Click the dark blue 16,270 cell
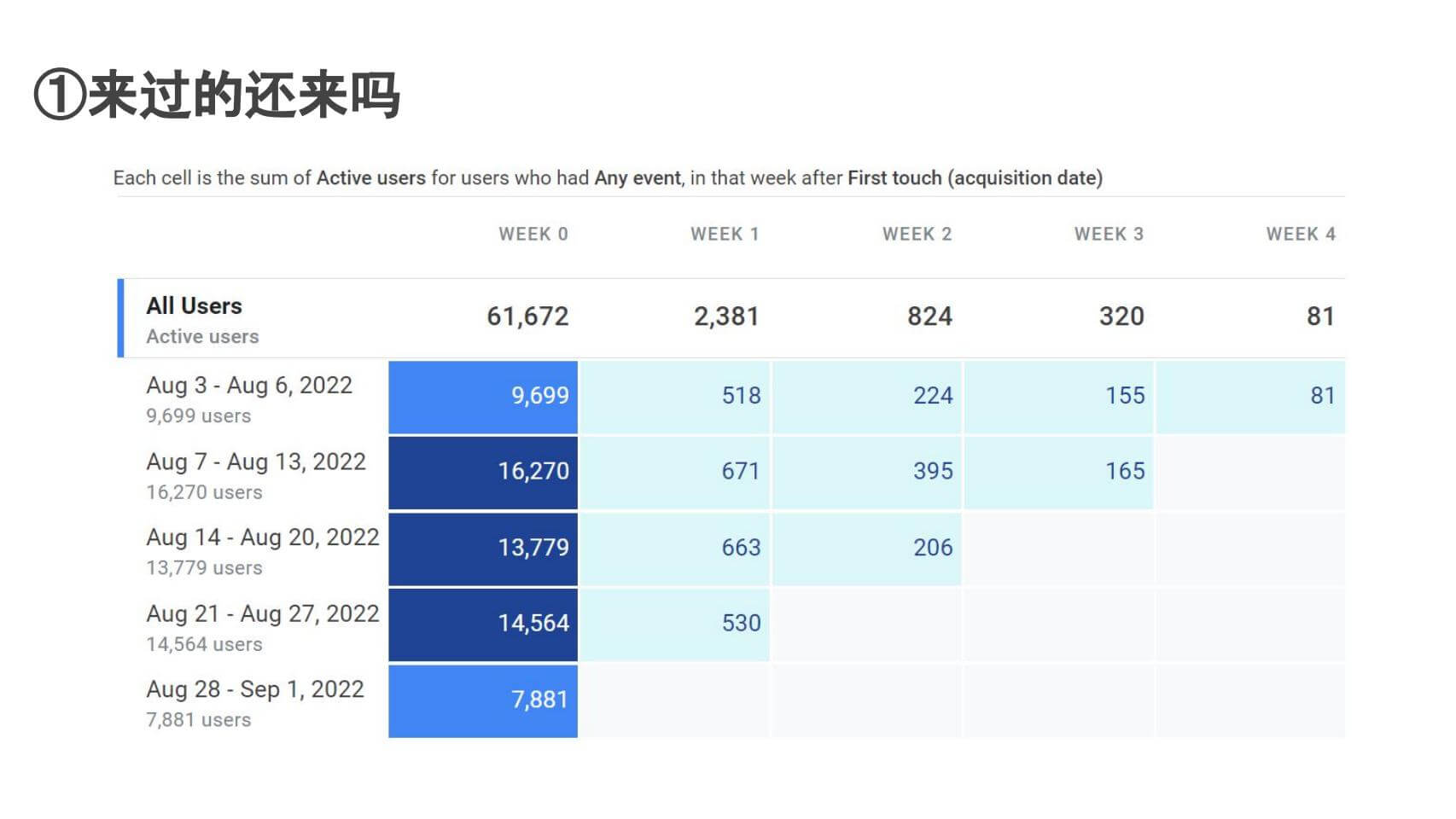 (483, 472)
